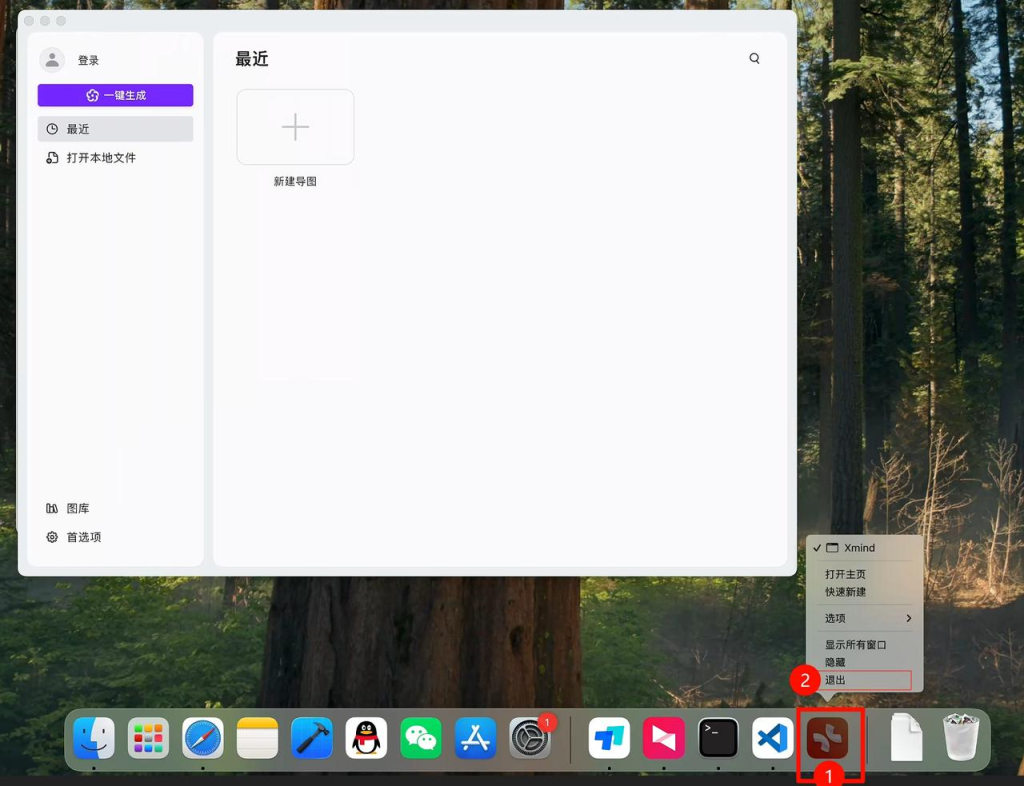Viewport: 1024px width, 786px height.
Task: Click the books icon beside 图库
Action: (52, 509)
